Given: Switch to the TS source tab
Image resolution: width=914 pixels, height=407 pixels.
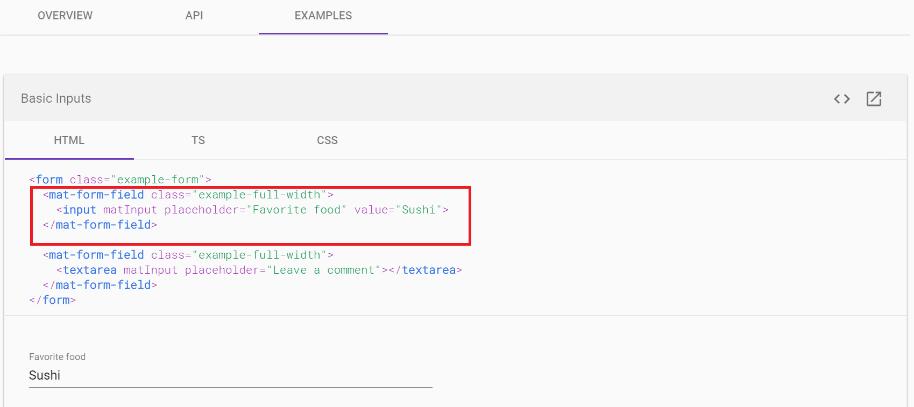Looking at the screenshot, I should click(198, 141).
